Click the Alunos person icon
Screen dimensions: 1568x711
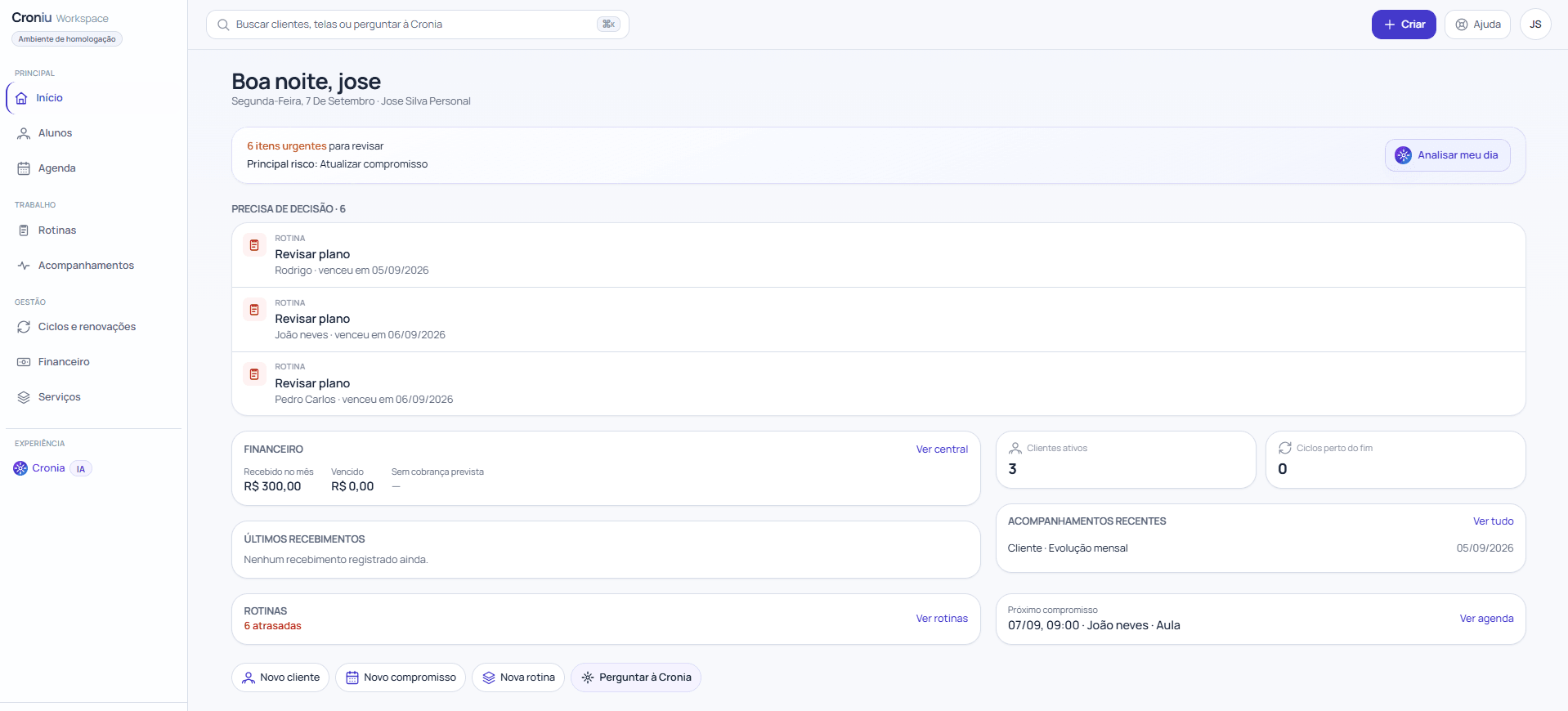[24, 133]
